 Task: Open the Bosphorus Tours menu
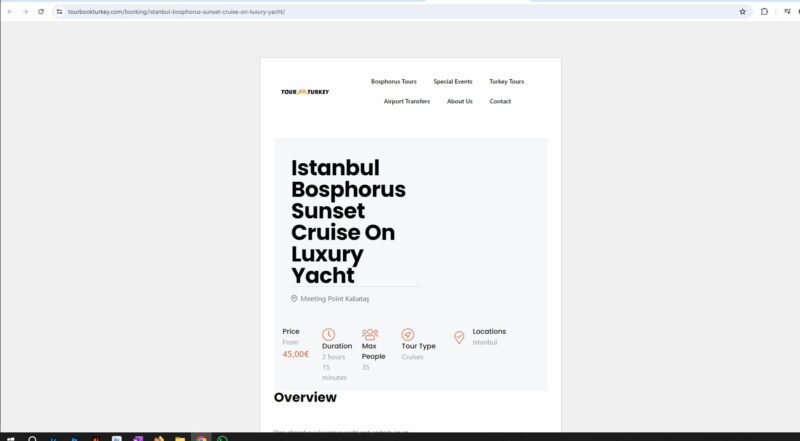click(393, 81)
